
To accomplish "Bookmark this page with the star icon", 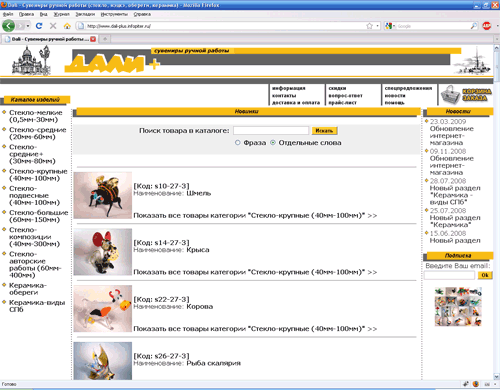I will coord(369,26).
